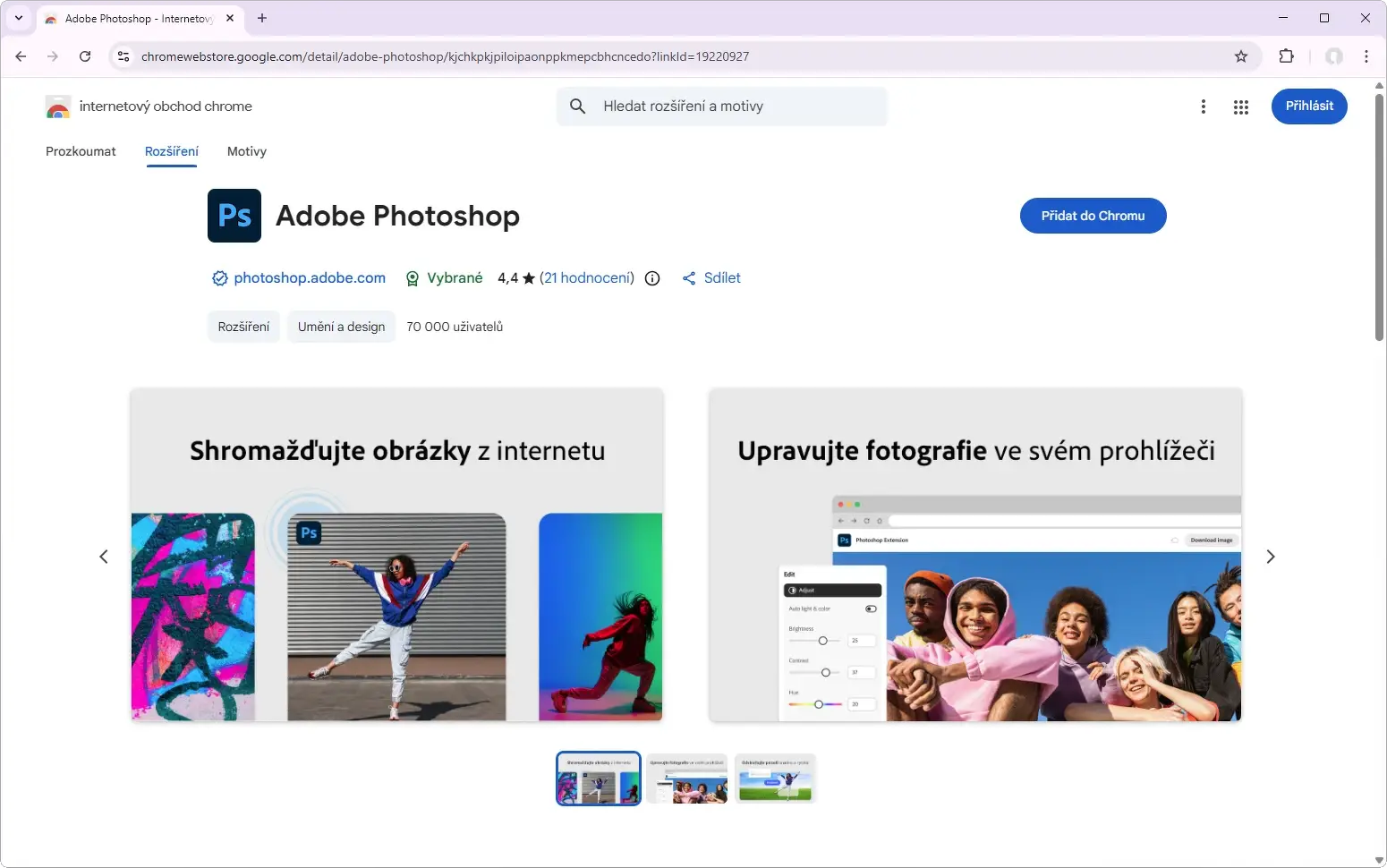The image size is (1387, 868).
Task: Open the photoshop.adobe.com publisher link
Action: tap(309, 278)
